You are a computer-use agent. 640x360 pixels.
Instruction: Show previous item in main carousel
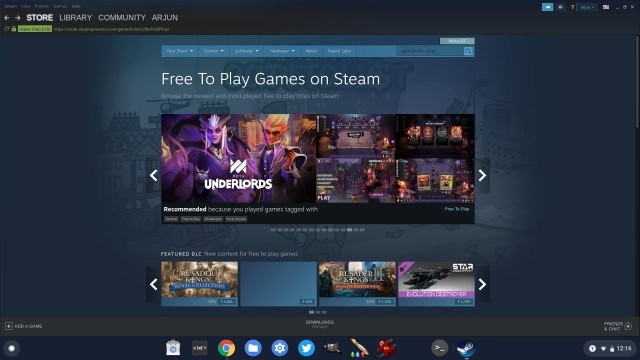153,175
